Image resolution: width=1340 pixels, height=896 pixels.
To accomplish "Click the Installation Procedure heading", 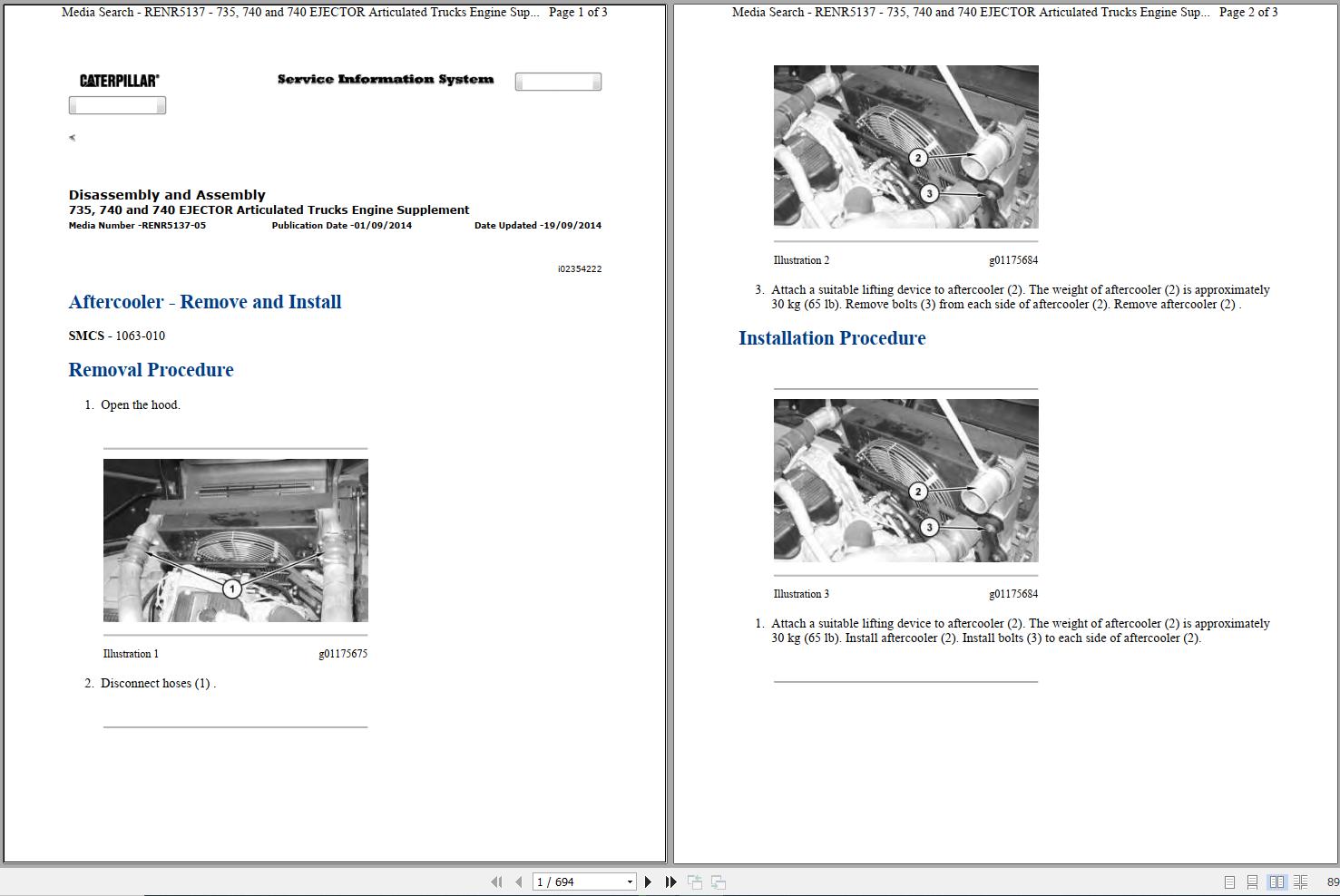I will click(831, 337).
